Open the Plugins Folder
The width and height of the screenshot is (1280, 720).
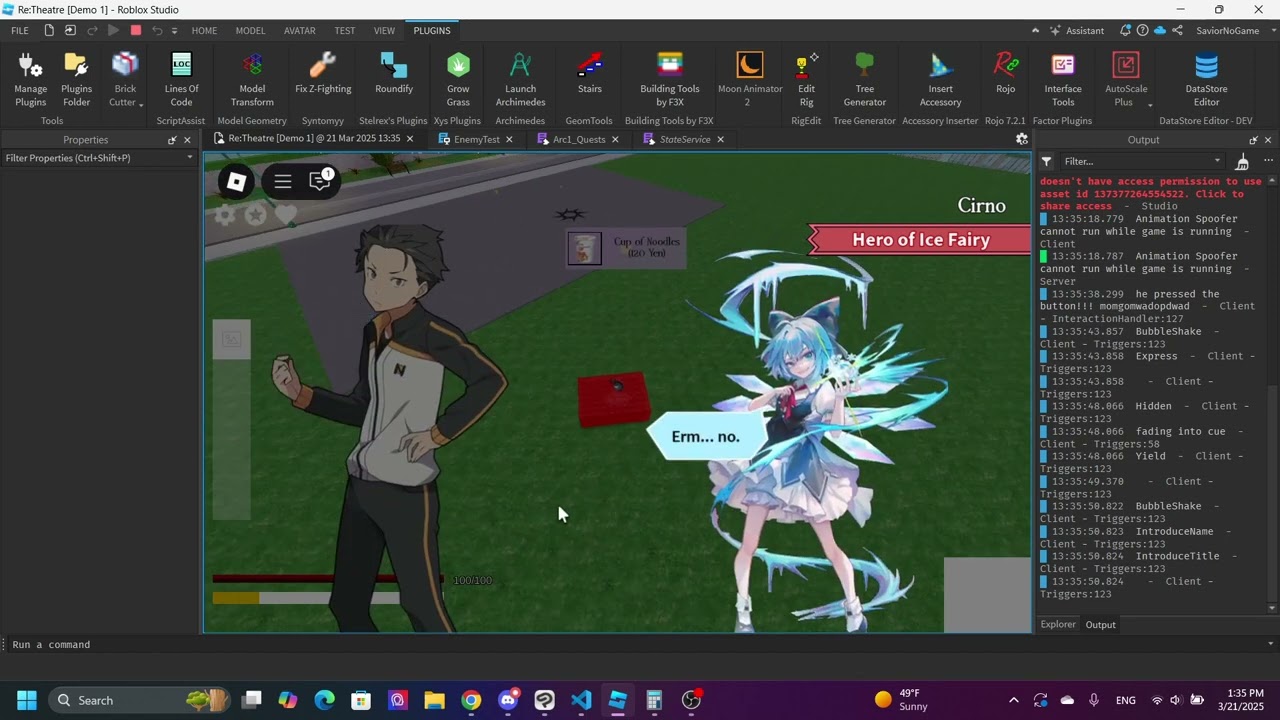76,79
